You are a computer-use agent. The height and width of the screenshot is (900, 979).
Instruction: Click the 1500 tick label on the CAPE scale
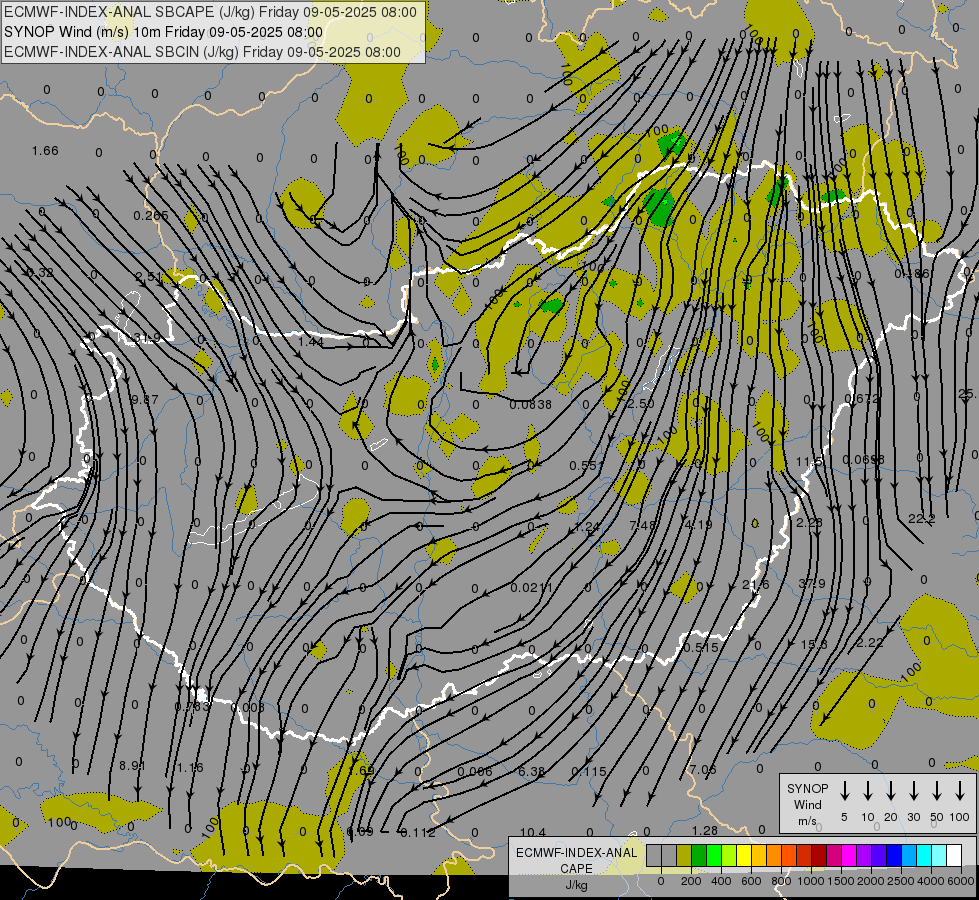coord(840,881)
